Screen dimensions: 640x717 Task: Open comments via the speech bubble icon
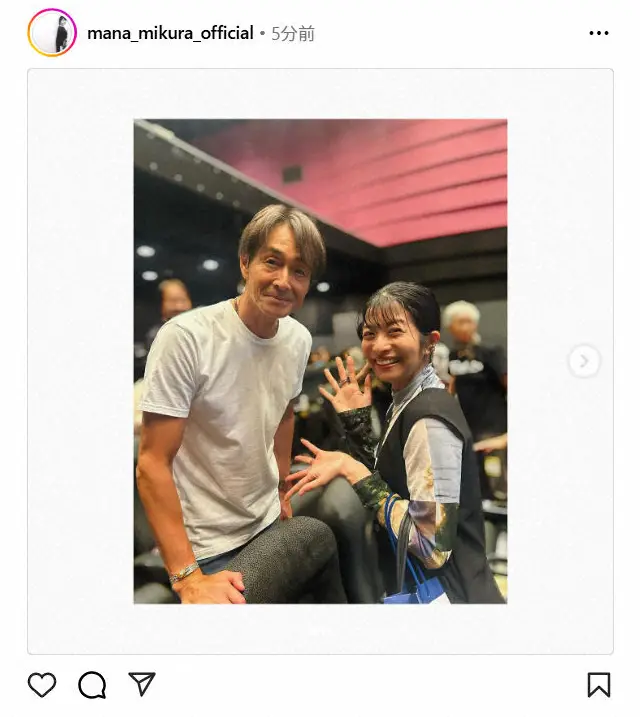(92, 685)
